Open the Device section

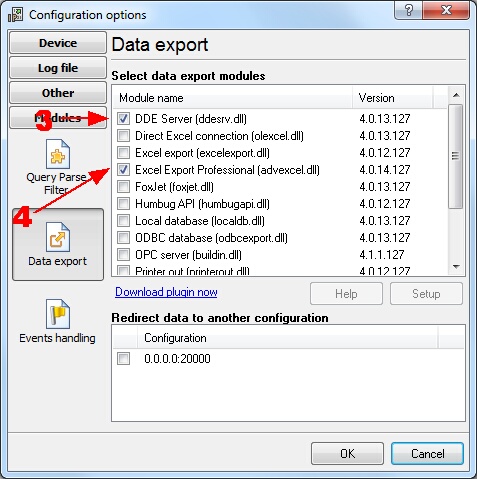58,43
